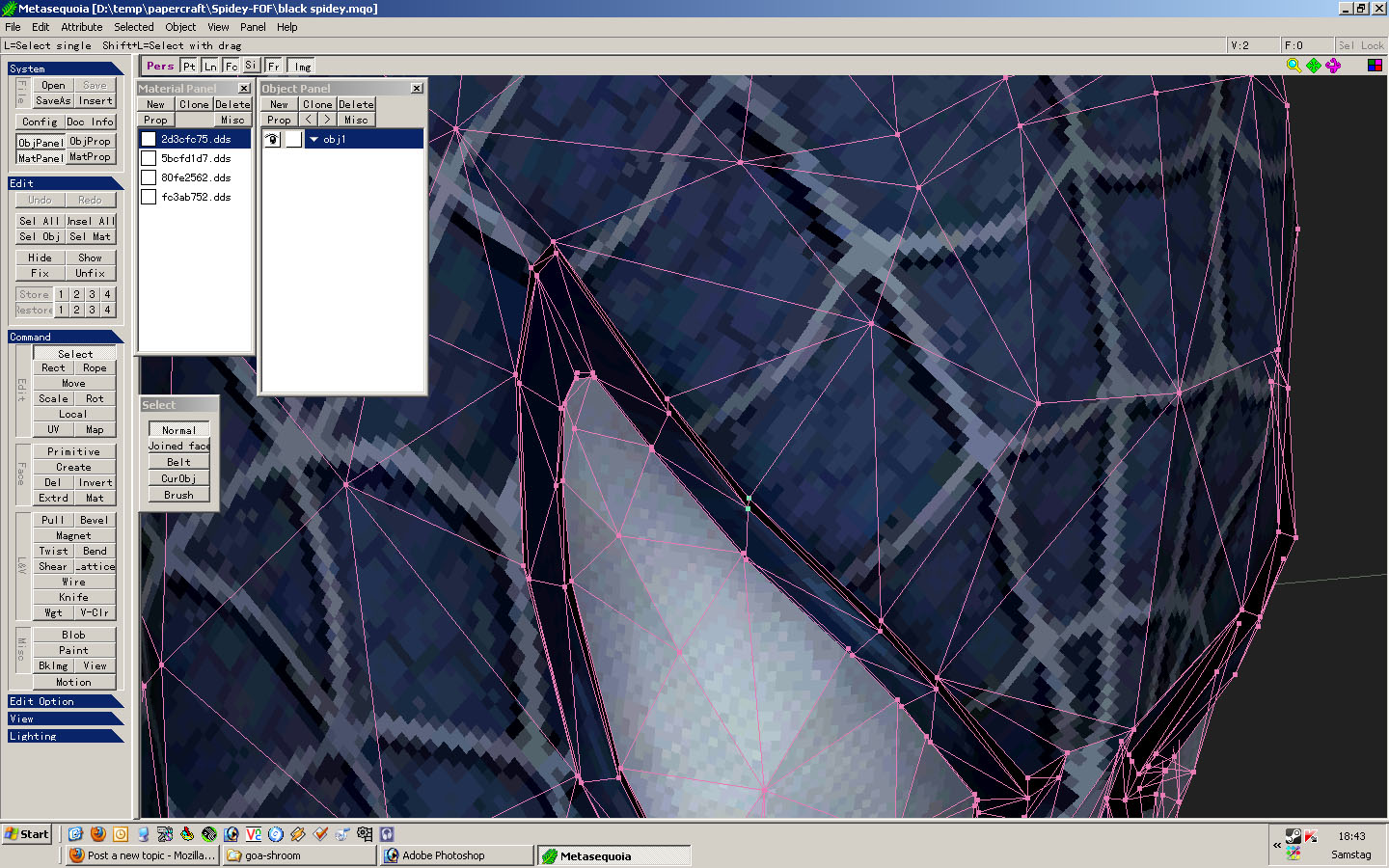Expand the Edit Option section
1389x868 pixels.
click(x=65, y=701)
